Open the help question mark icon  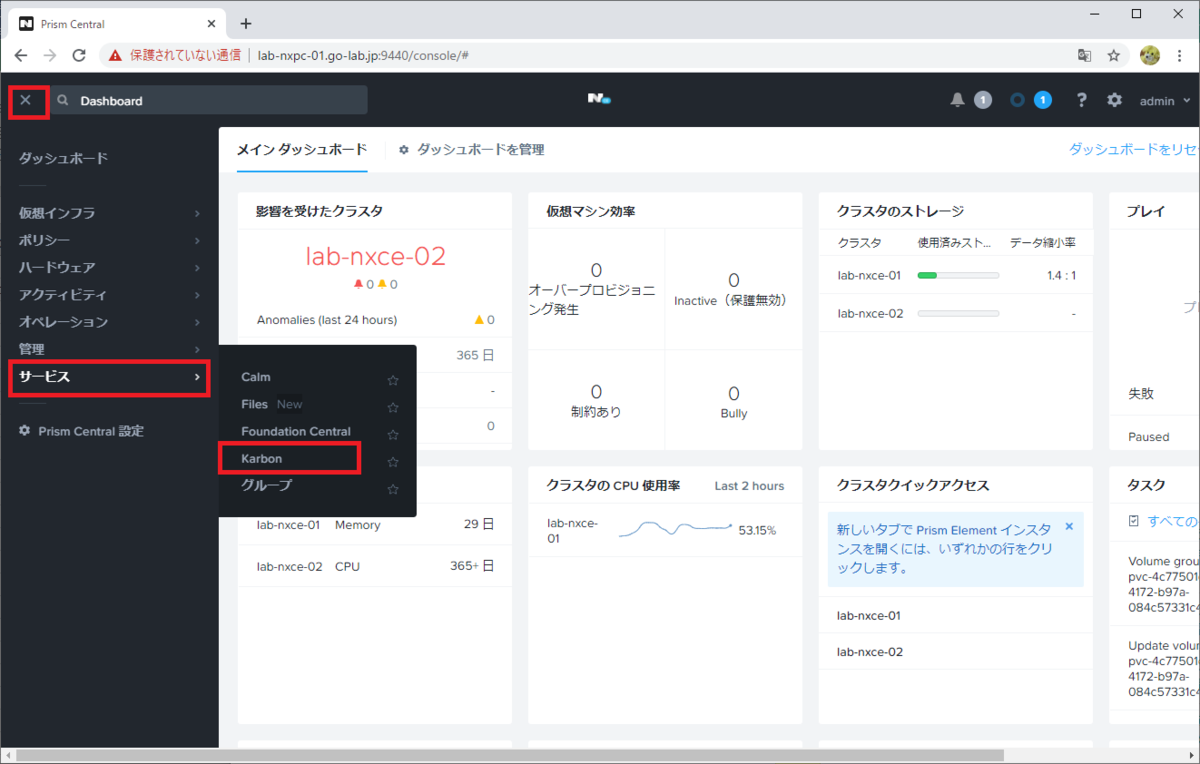tap(1082, 100)
